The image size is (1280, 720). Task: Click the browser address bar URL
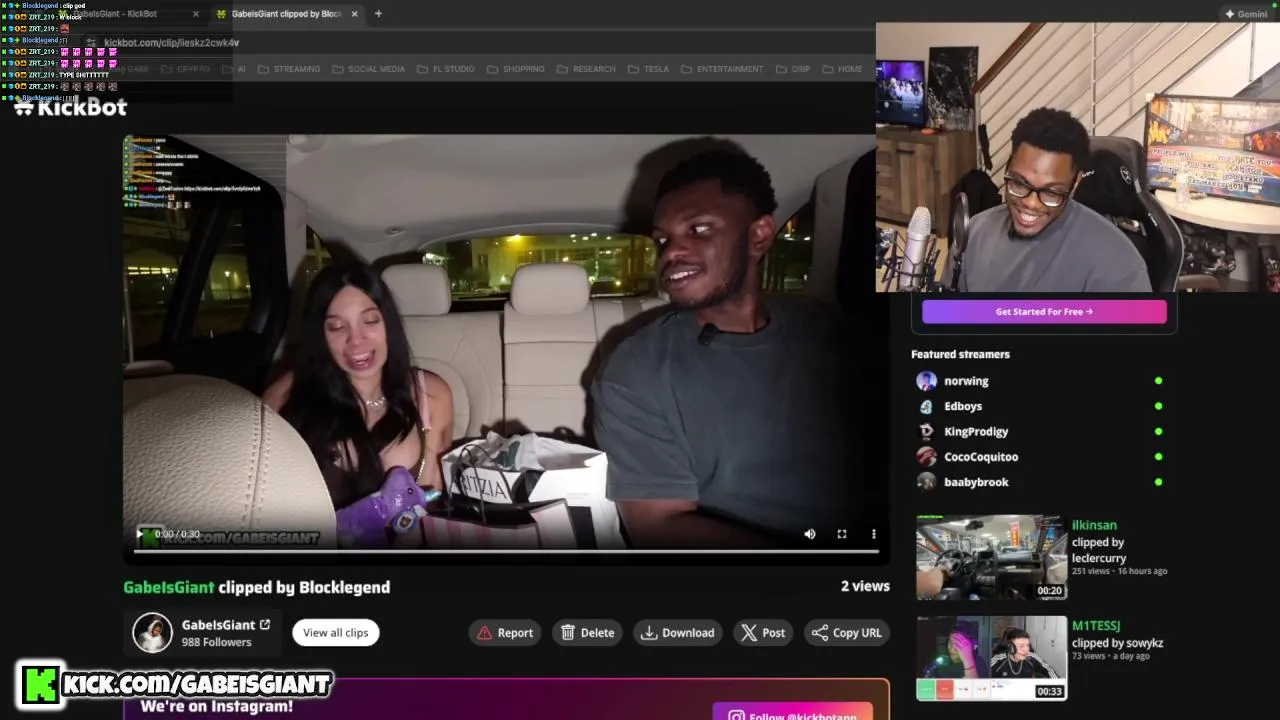coord(171,43)
